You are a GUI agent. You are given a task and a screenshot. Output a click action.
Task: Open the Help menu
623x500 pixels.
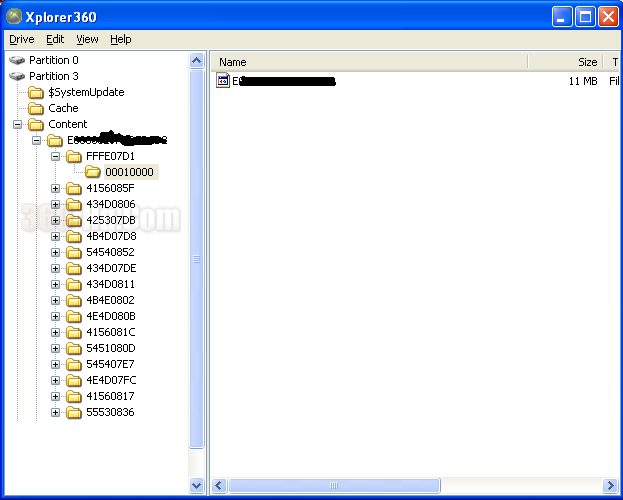coord(121,39)
